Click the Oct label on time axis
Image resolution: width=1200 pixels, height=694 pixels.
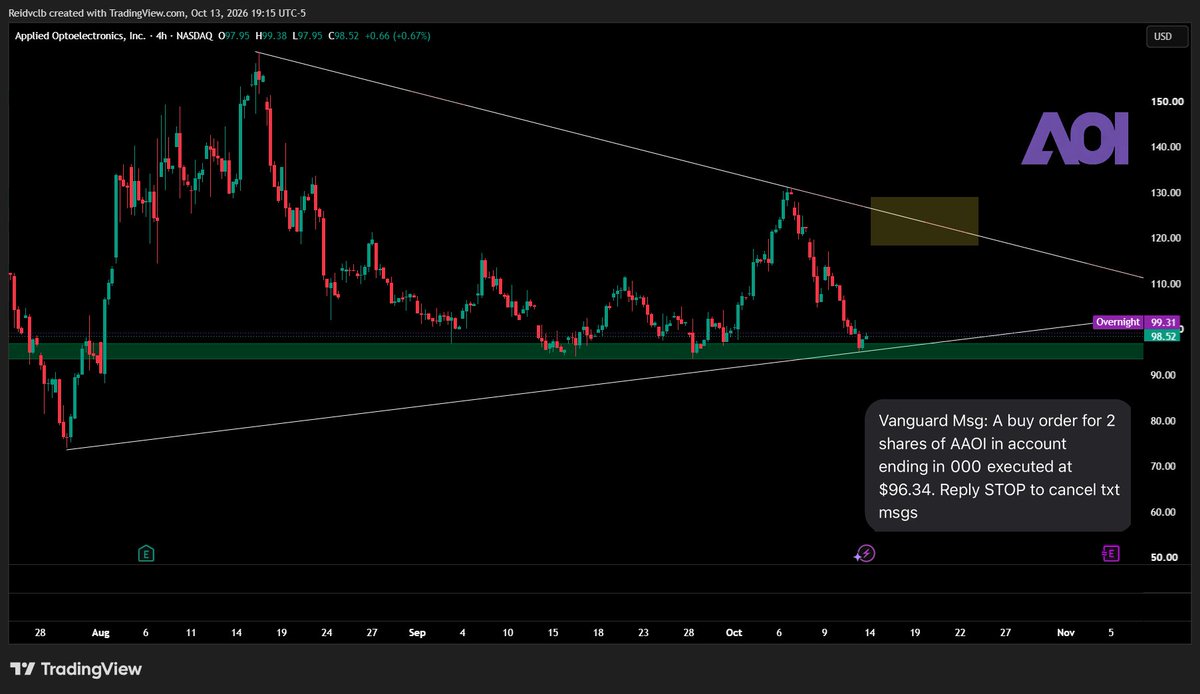coord(735,633)
